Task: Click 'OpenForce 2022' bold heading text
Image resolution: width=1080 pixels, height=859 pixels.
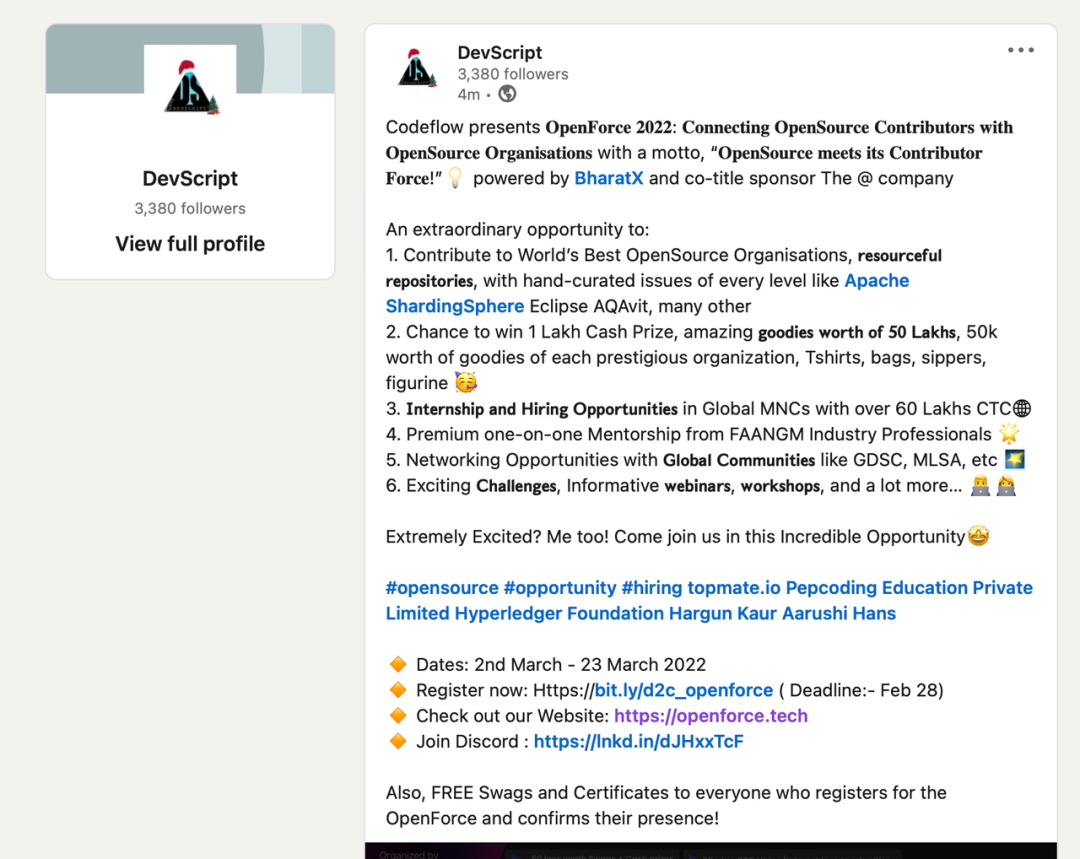Action: click(x=609, y=127)
